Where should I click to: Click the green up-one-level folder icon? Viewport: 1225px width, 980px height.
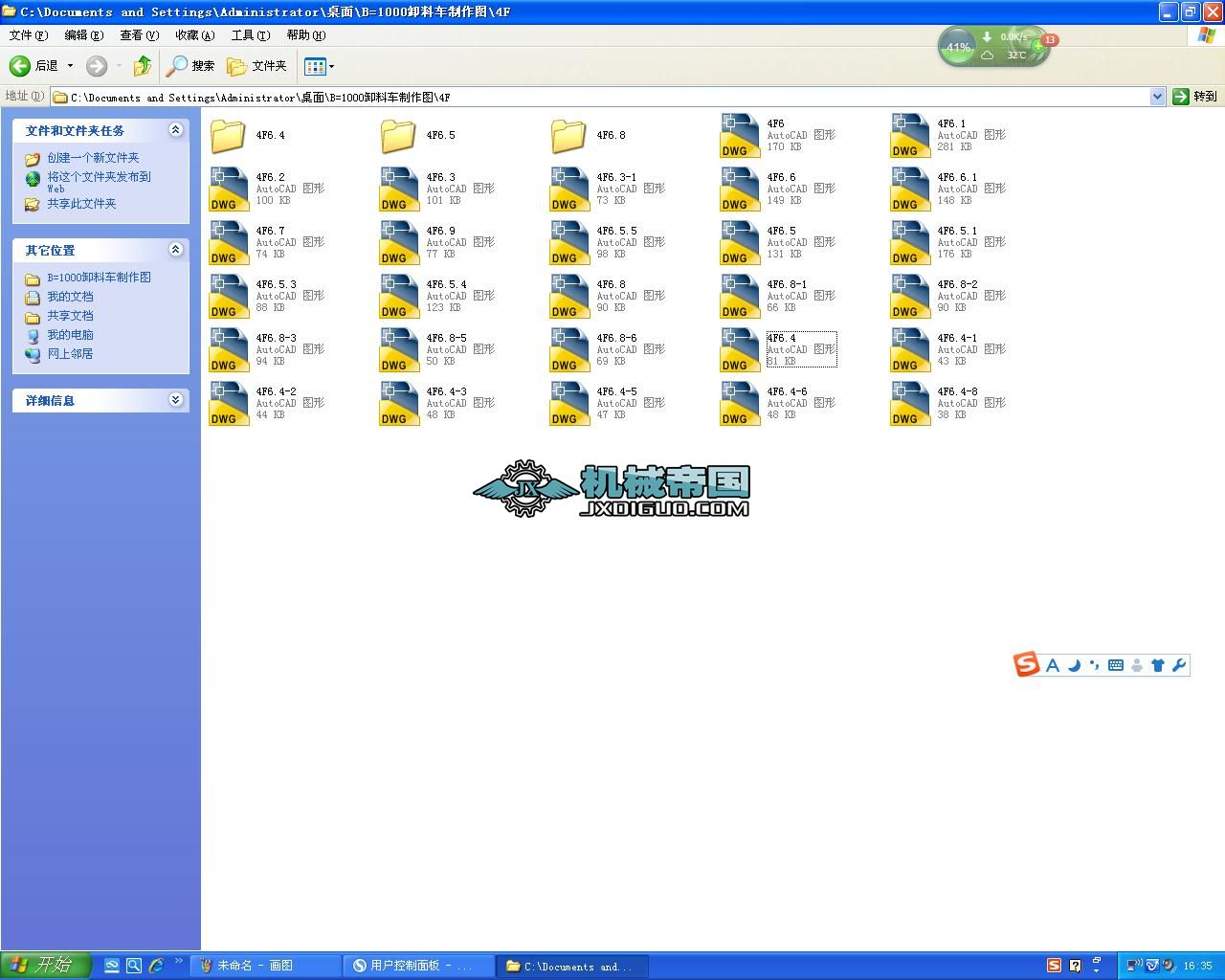(x=143, y=66)
